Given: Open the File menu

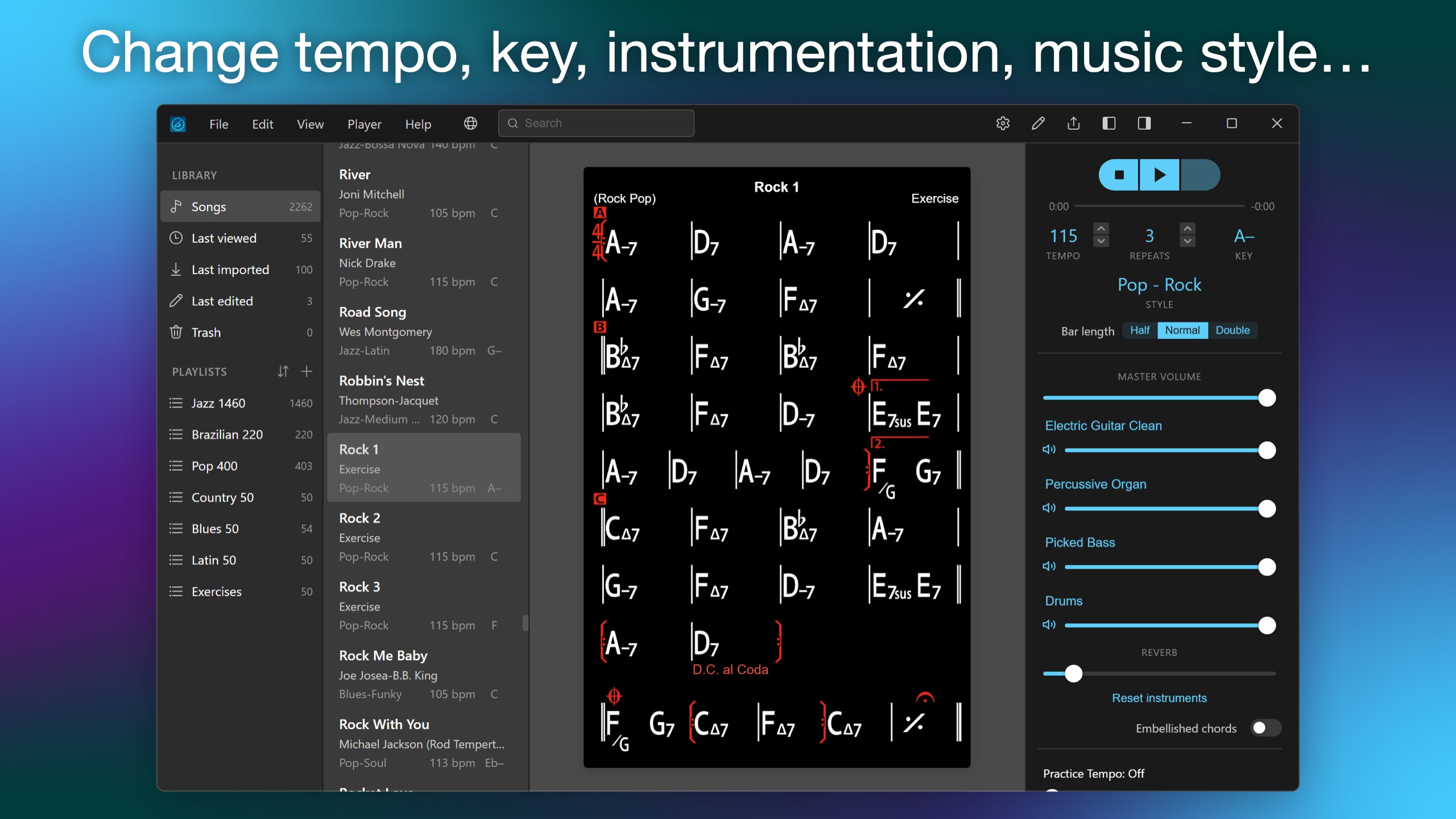Looking at the screenshot, I should [218, 124].
